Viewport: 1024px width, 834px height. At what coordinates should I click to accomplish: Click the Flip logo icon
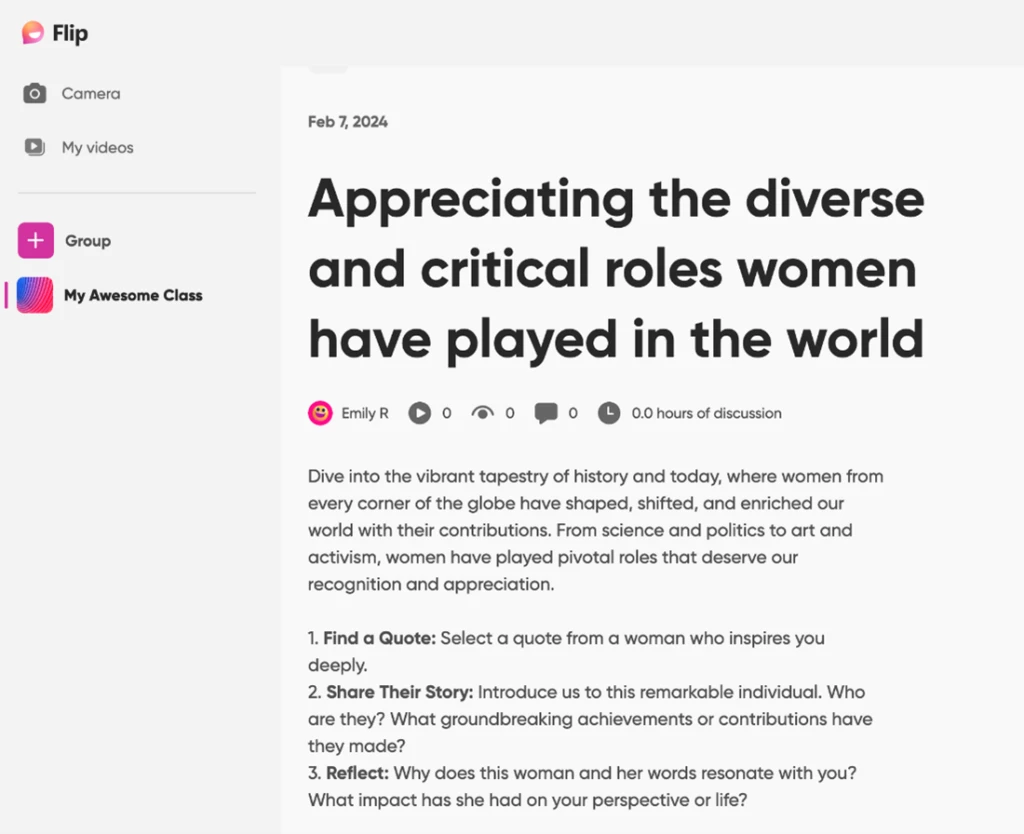point(33,33)
